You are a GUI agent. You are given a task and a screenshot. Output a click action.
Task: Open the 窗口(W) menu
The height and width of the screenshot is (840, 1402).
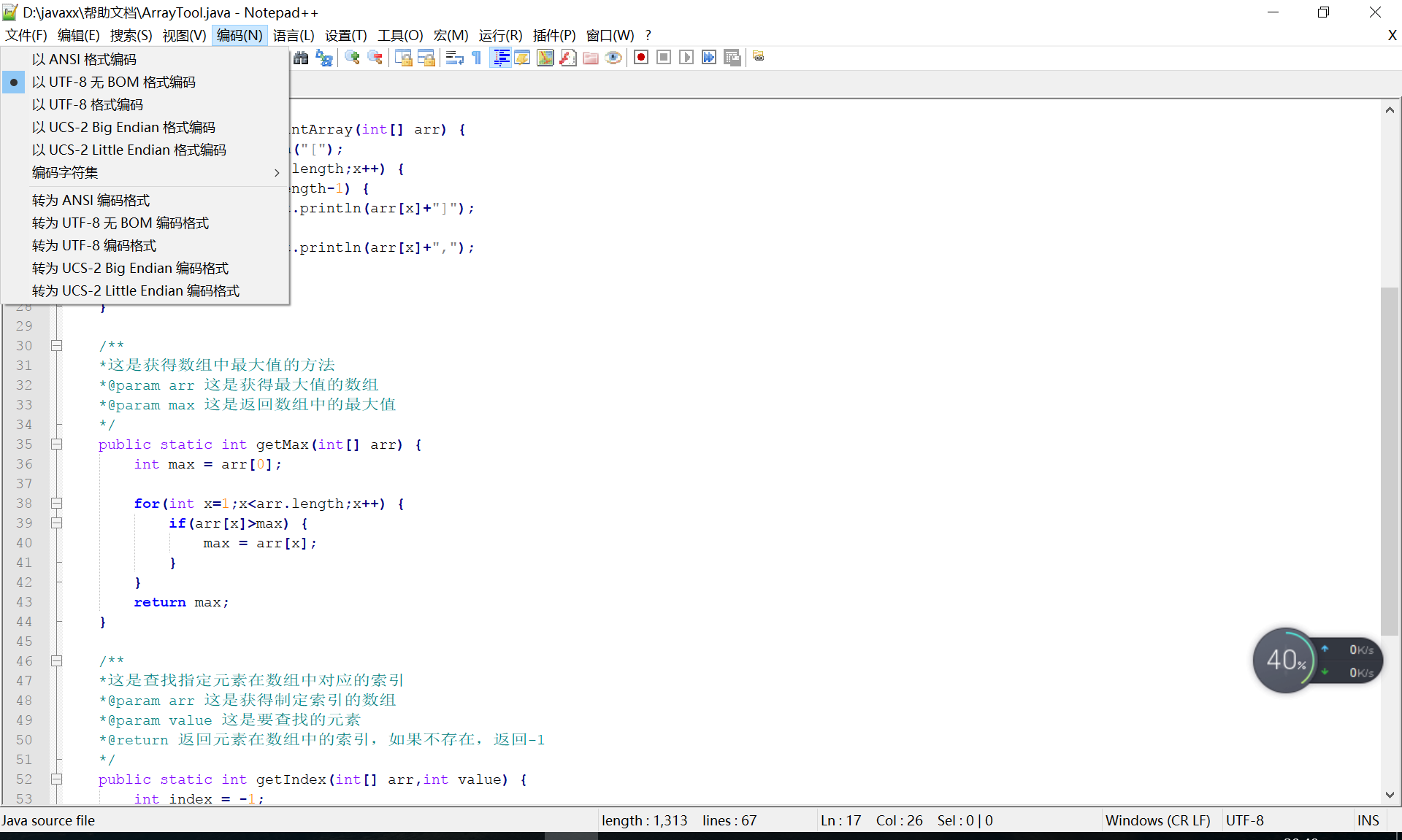pyautogui.click(x=610, y=35)
